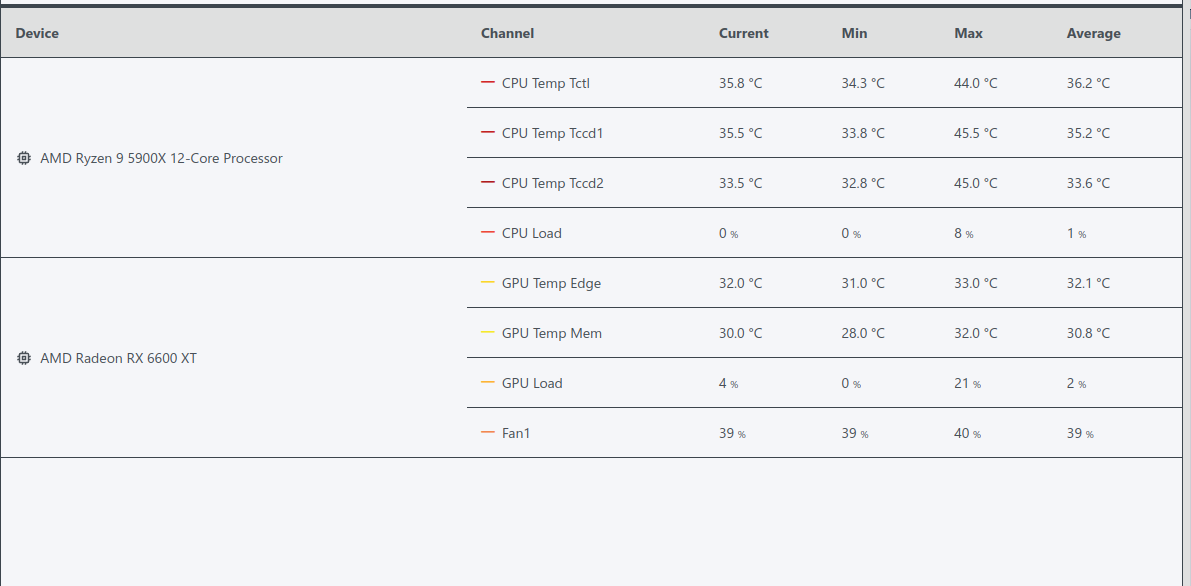1191x586 pixels.
Task: Click the orange color marker for GPU Load
Action: click(488, 383)
